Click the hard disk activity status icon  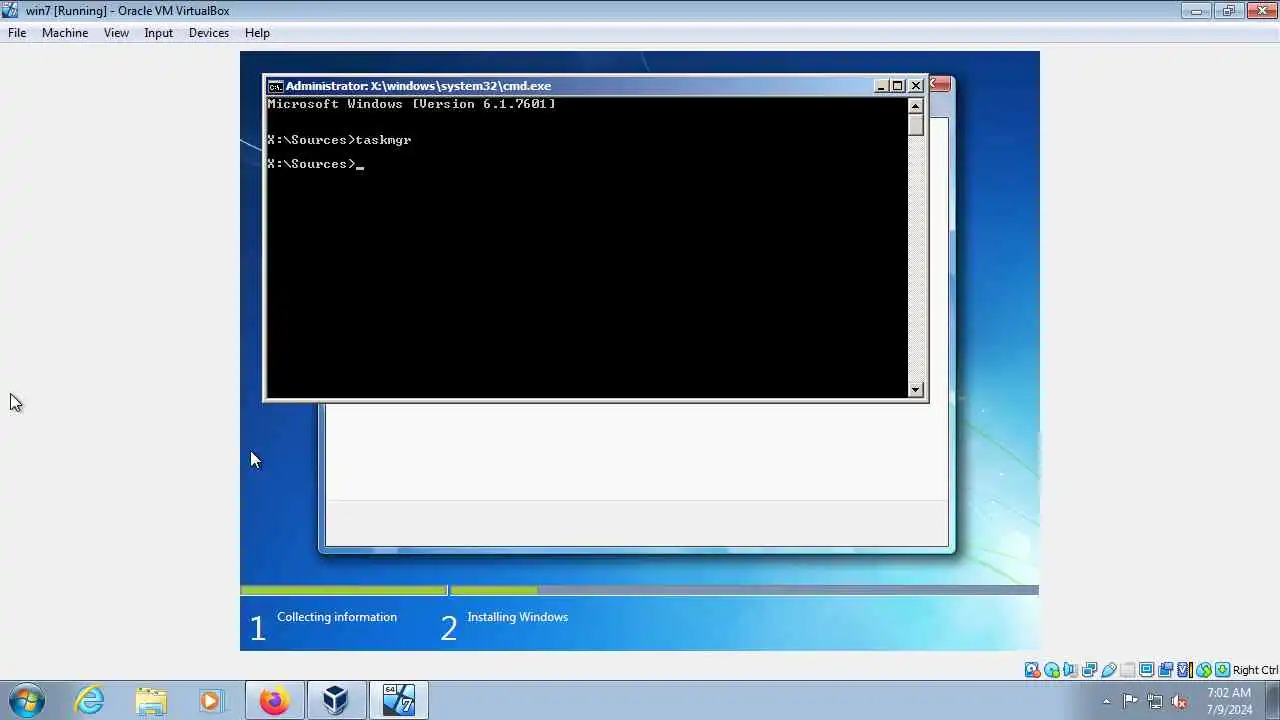[x=1032, y=670]
